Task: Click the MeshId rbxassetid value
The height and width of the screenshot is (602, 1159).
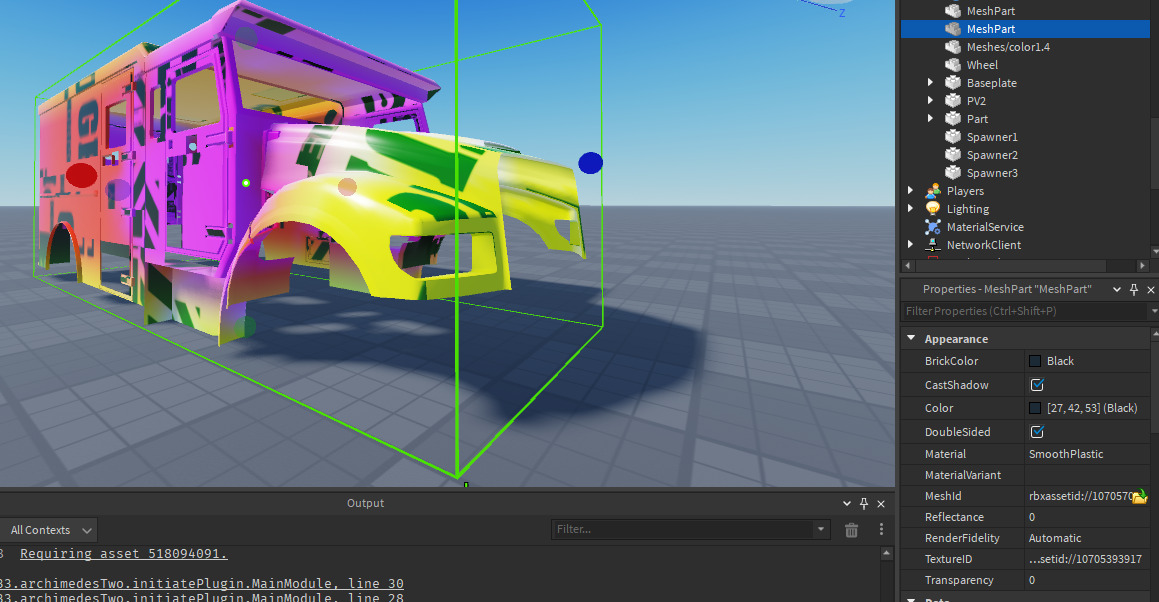Action: [1079, 496]
